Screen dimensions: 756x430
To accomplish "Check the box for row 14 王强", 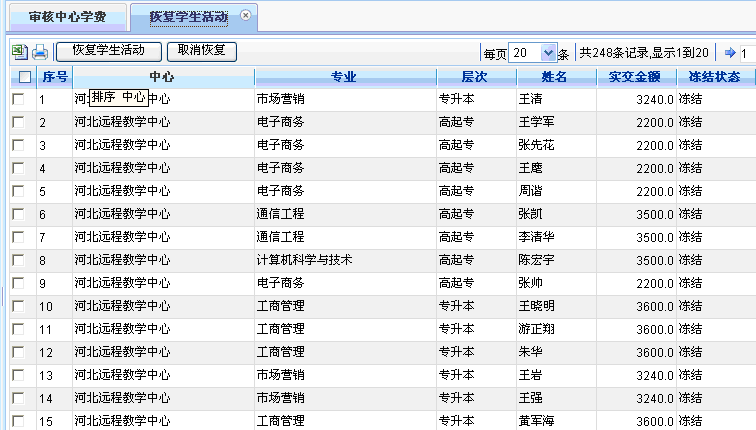I will 18,398.
